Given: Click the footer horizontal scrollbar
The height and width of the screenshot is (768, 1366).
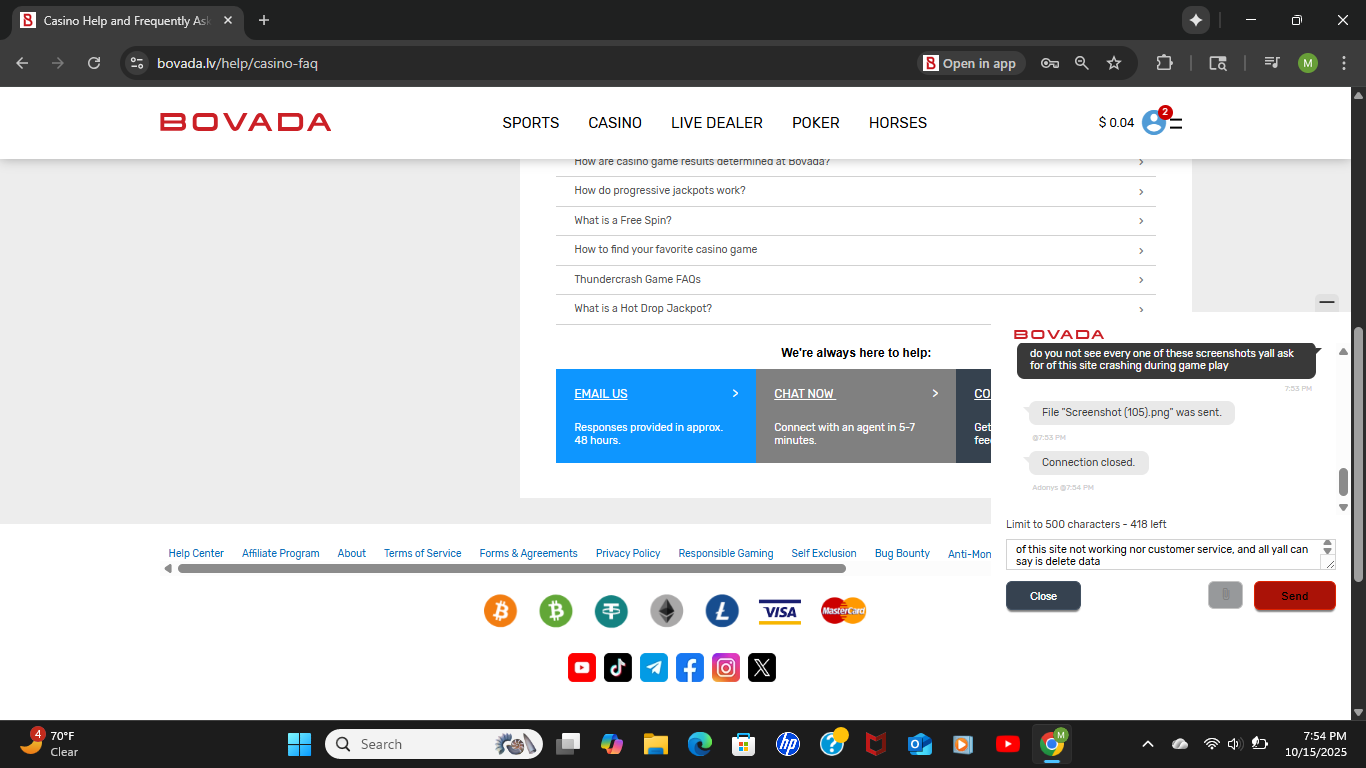Looking at the screenshot, I should [x=511, y=569].
